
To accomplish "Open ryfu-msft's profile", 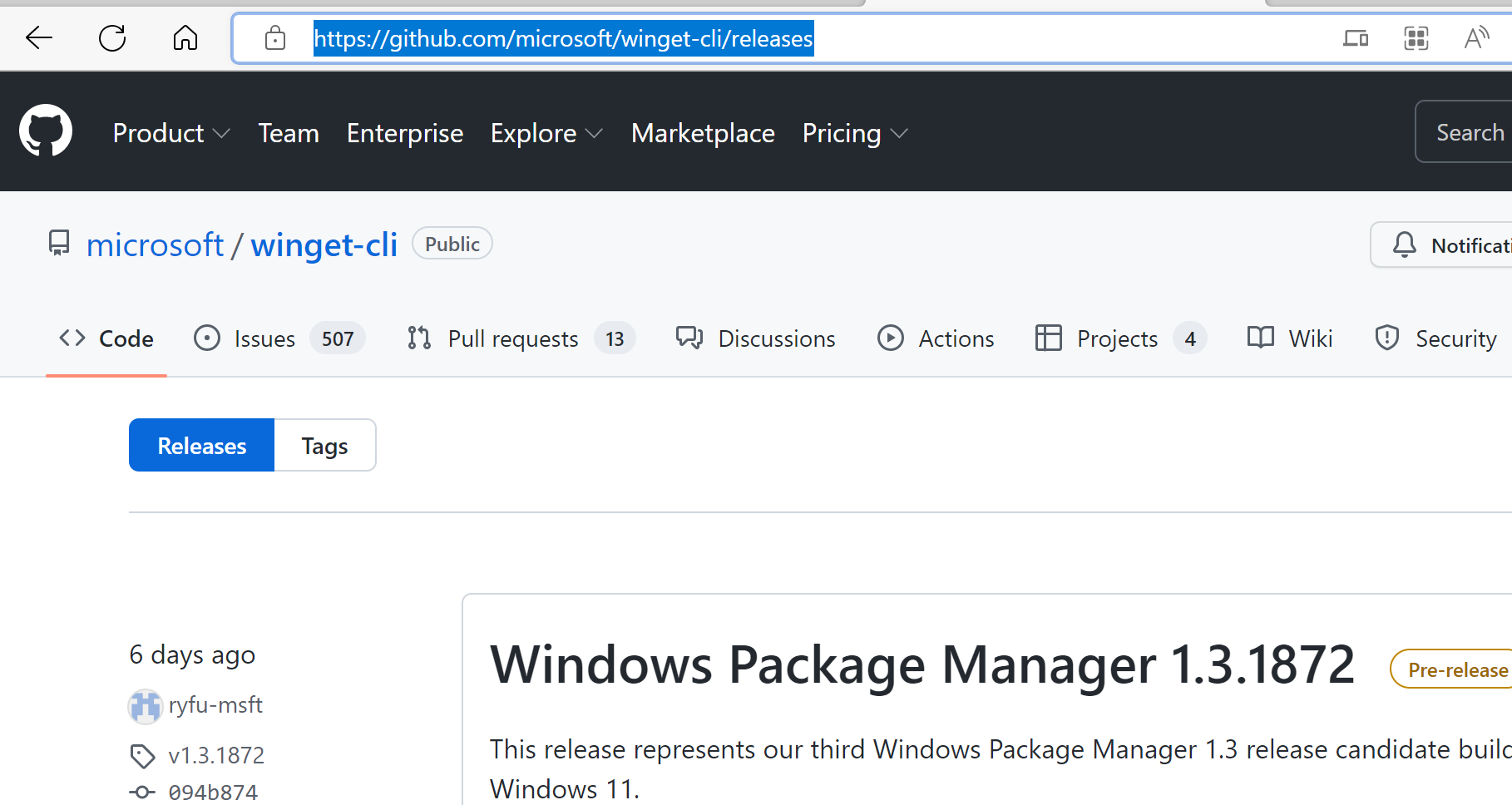I will coord(215,704).
